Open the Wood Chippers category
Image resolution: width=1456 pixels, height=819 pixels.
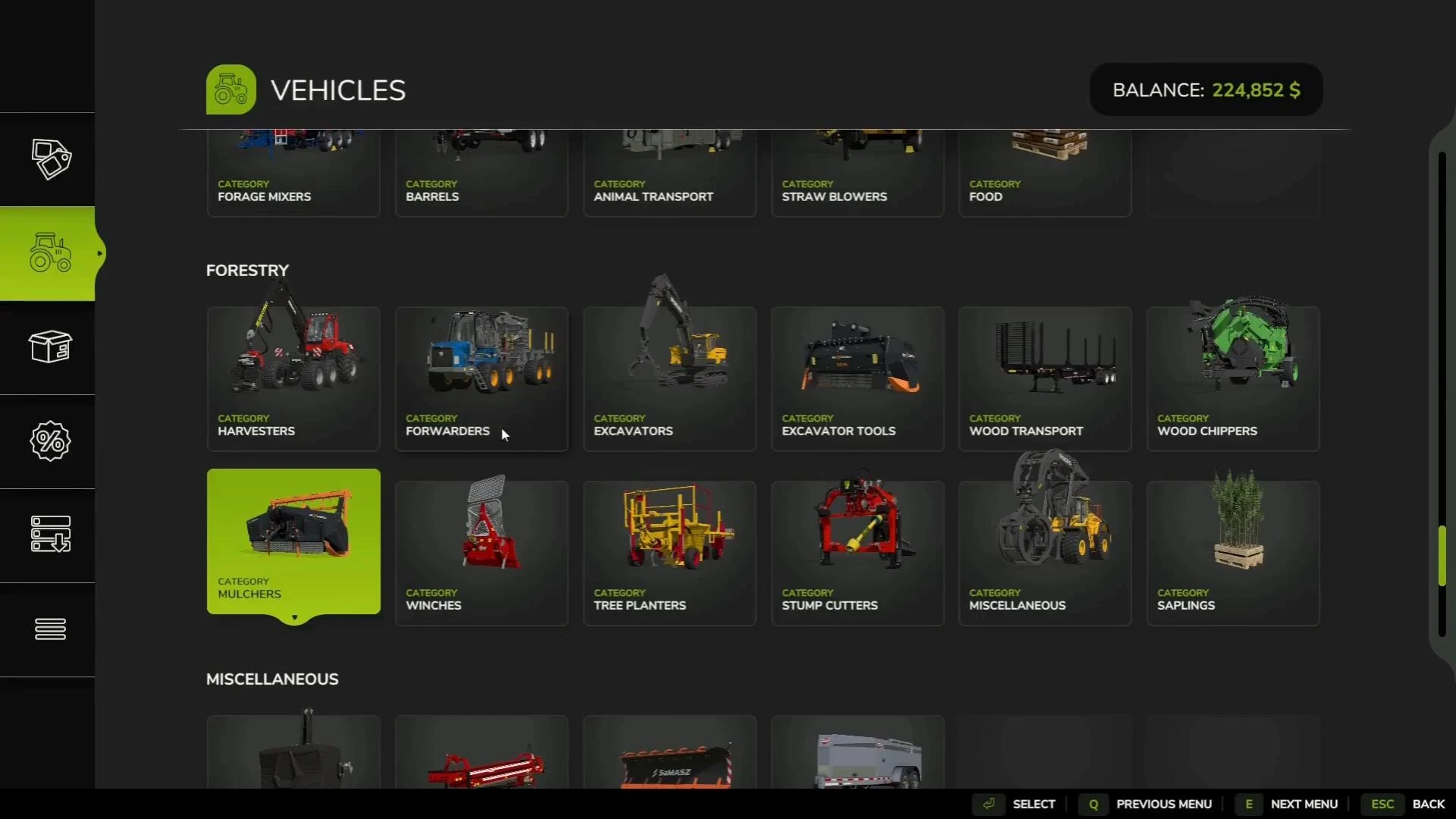[1233, 379]
